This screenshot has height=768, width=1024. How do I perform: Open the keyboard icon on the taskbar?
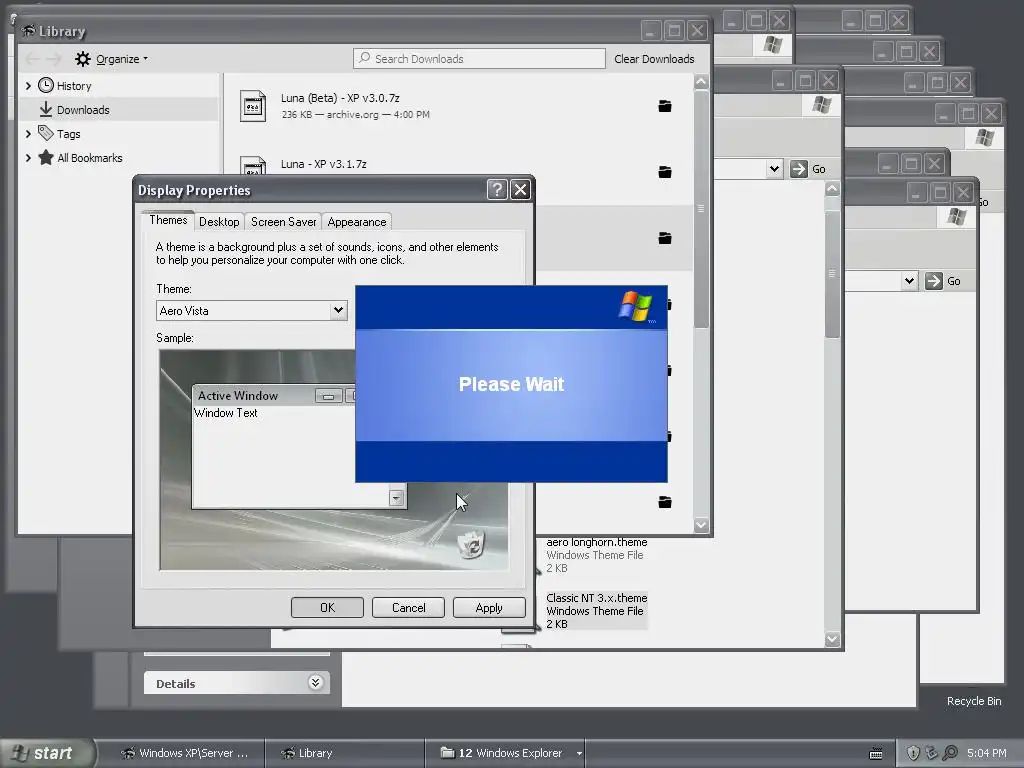[x=876, y=754]
